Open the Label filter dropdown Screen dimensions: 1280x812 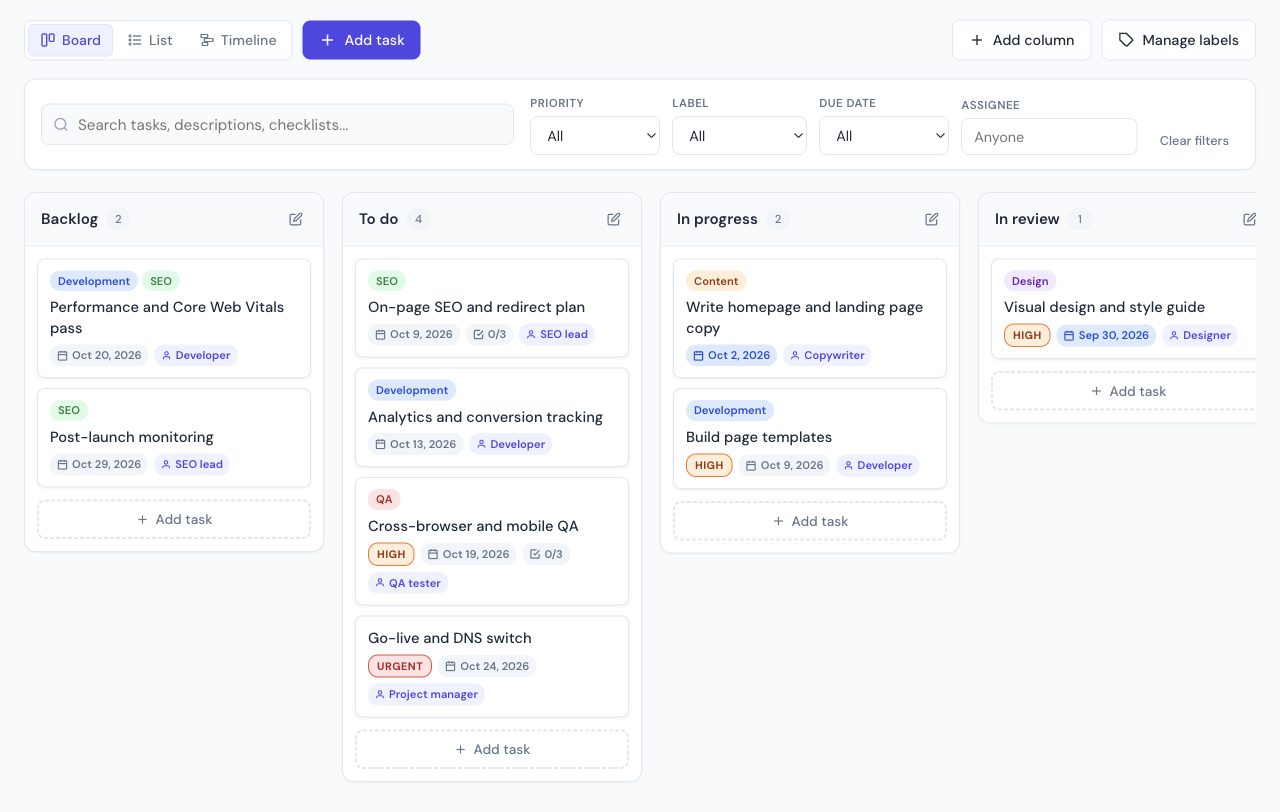(x=739, y=136)
